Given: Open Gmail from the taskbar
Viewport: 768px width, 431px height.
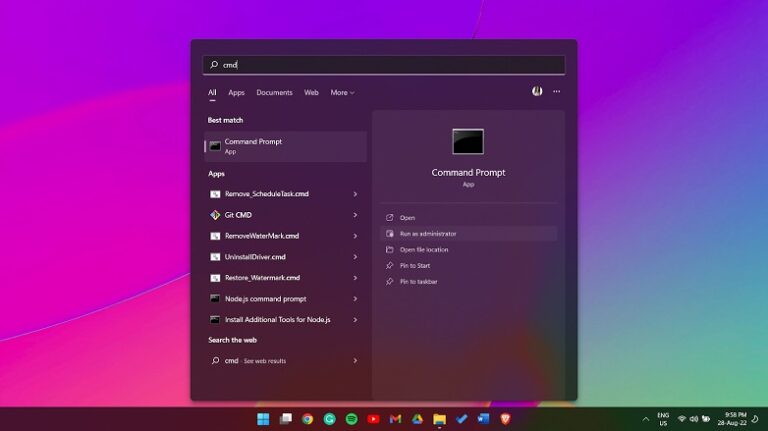Looking at the screenshot, I should click(395, 419).
